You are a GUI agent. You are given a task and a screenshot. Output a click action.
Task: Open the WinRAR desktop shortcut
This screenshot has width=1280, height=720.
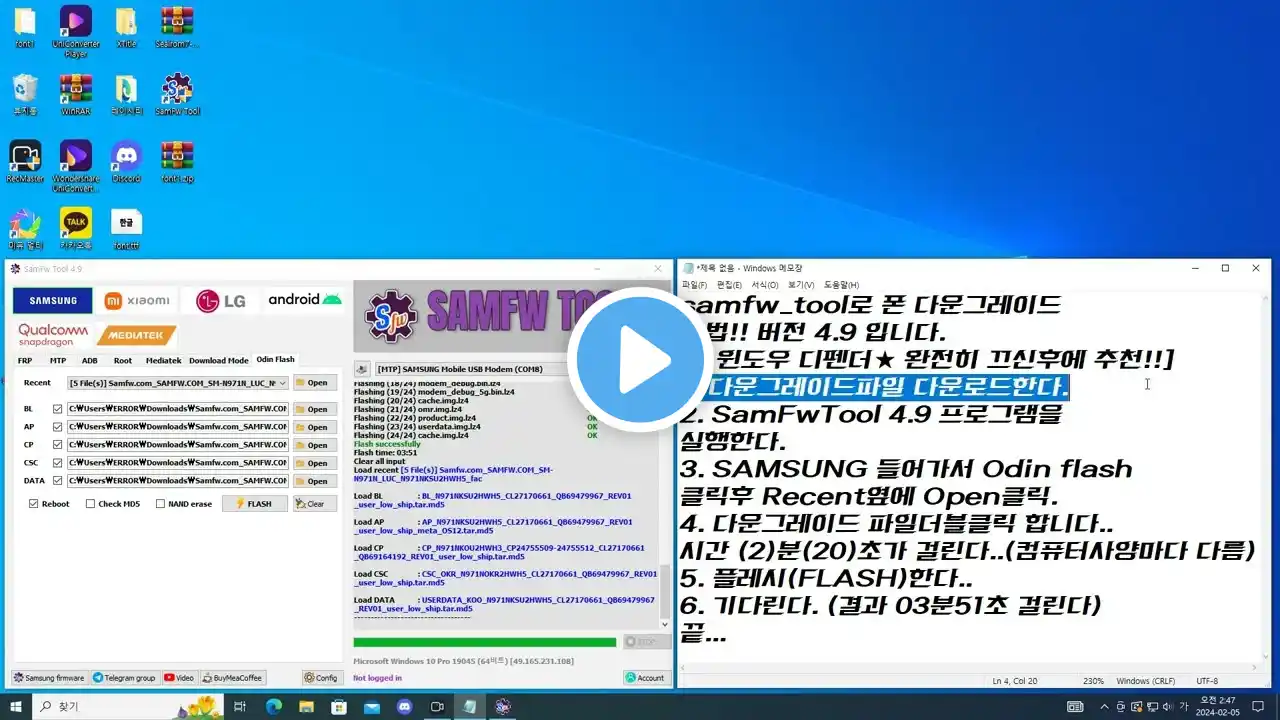coord(76,94)
